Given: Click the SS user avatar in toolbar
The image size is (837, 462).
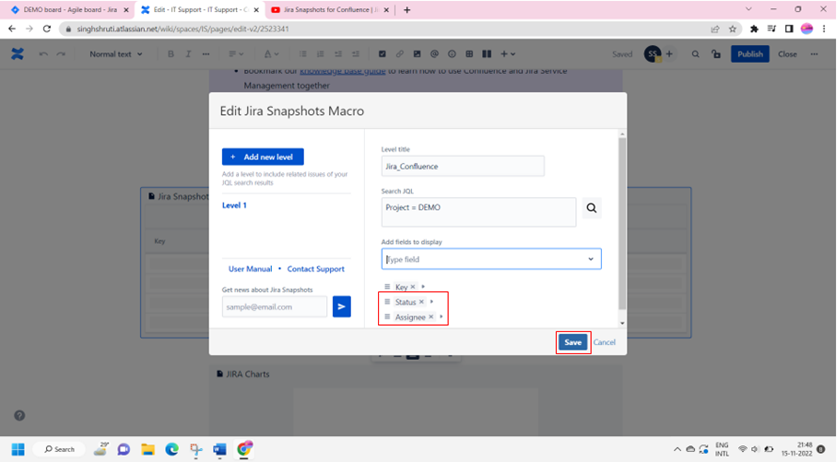Looking at the screenshot, I should [652, 54].
